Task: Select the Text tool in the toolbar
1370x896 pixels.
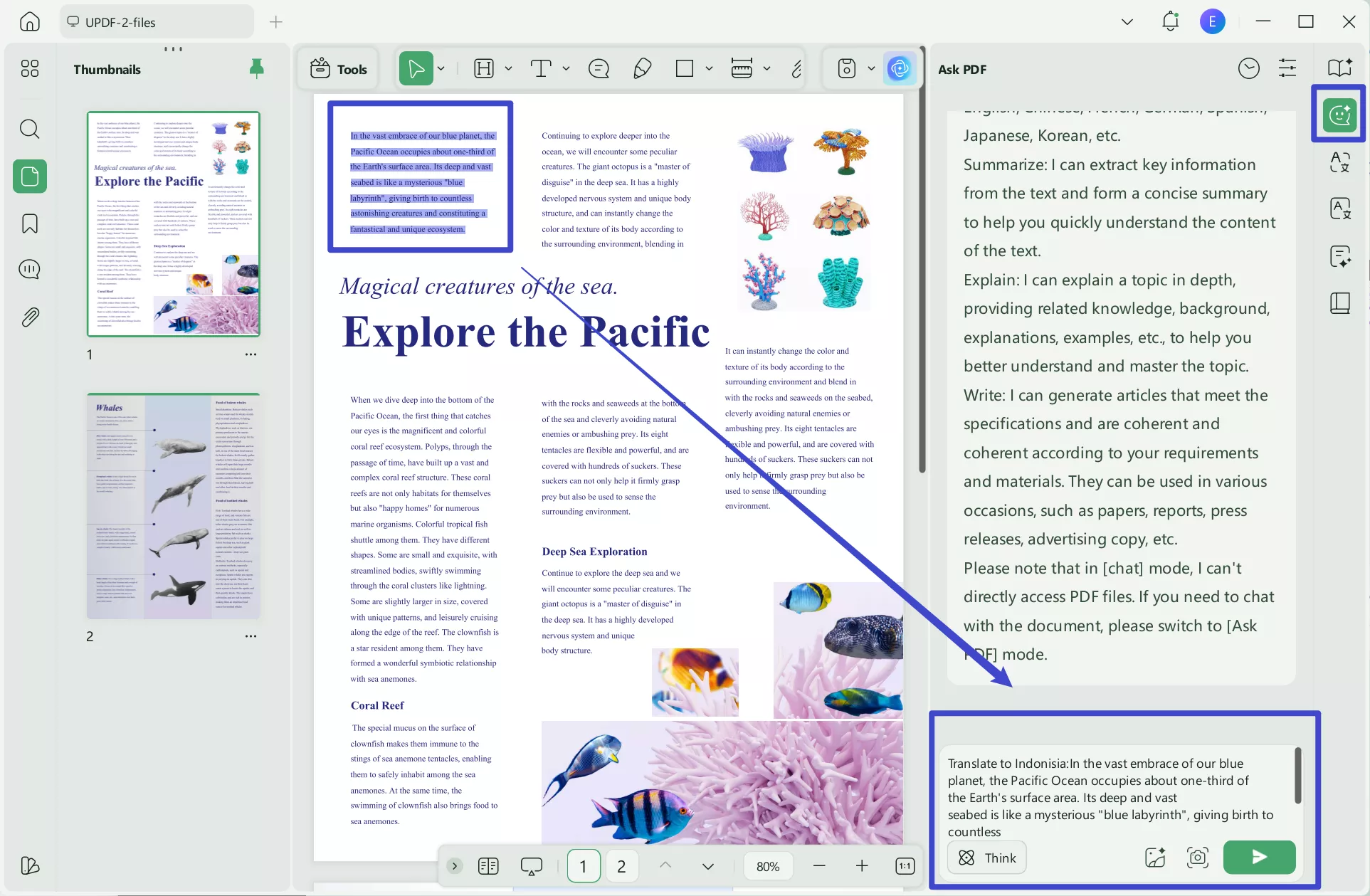Action: (x=542, y=68)
